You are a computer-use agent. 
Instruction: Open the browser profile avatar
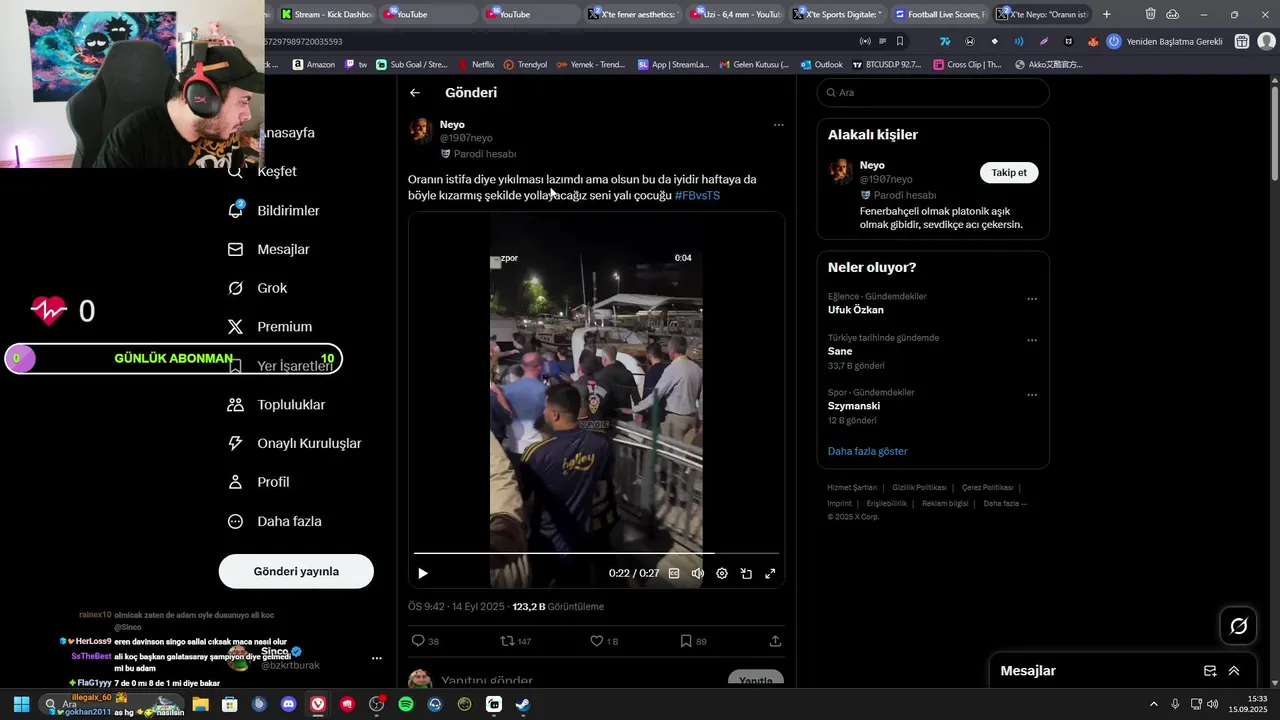pos(1266,41)
